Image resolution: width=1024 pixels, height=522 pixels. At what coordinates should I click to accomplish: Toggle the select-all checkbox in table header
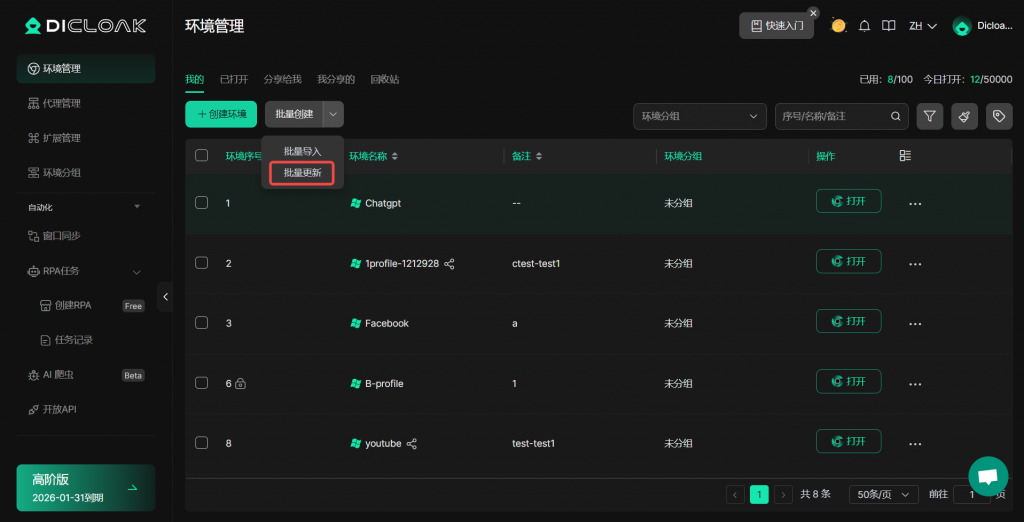click(201, 156)
